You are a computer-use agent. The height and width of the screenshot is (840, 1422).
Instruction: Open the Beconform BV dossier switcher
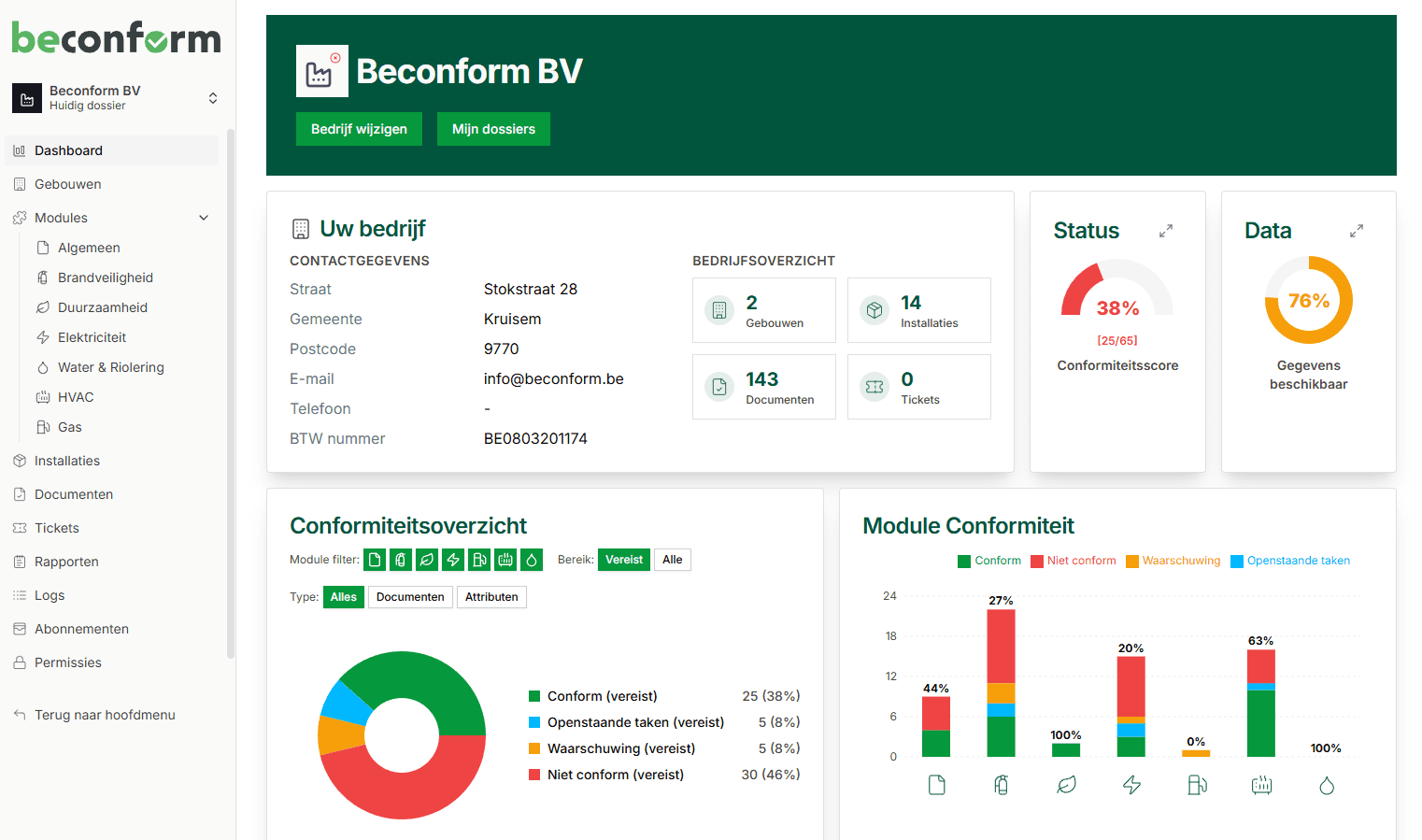[212, 98]
